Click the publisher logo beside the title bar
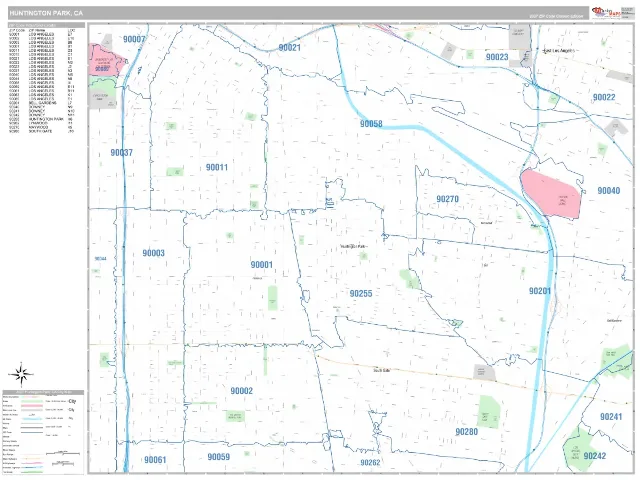Viewport: 640px width, 480px height. pos(606,13)
